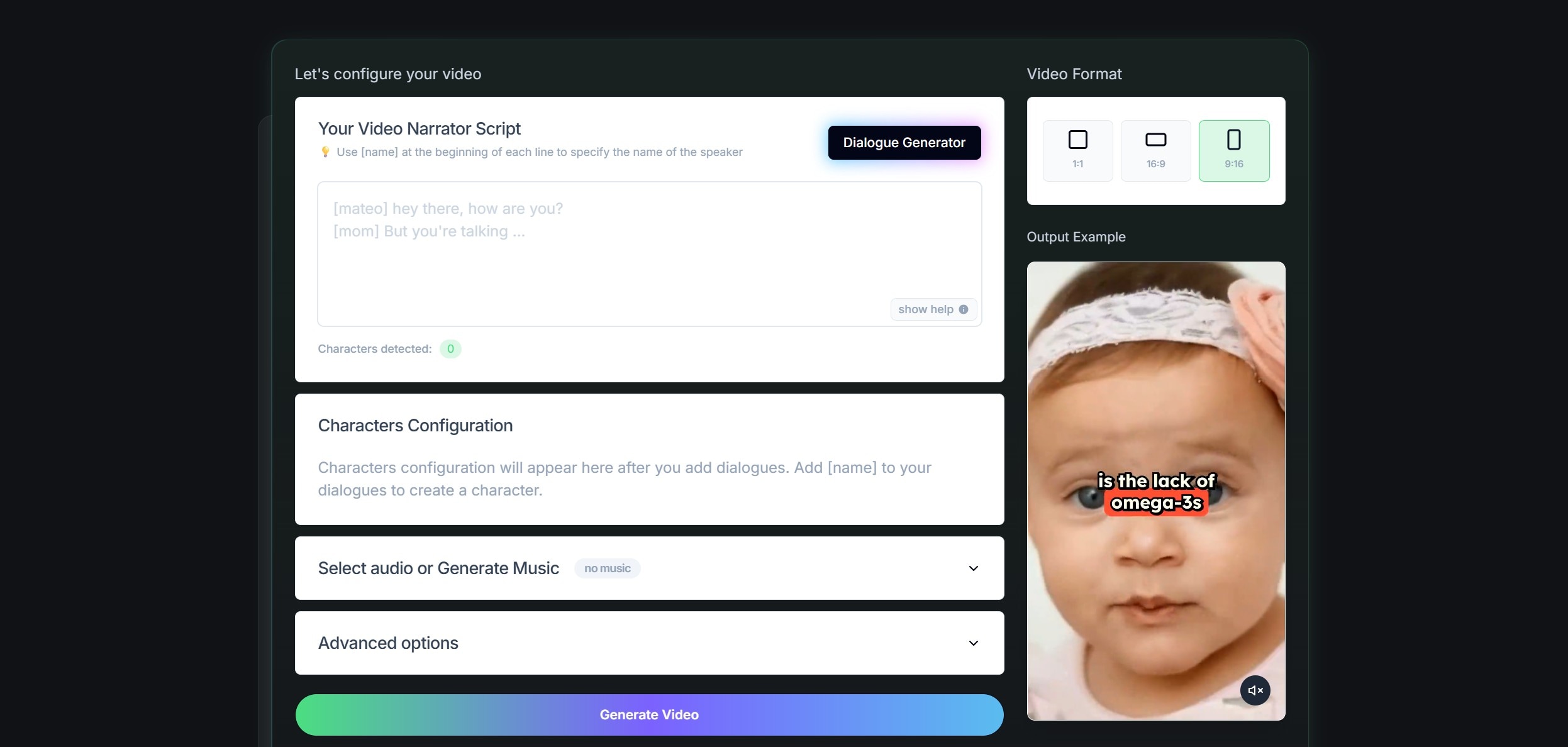Select the 16:9 landscape video format
The width and height of the screenshot is (1568, 747).
click(x=1155, y=151)
